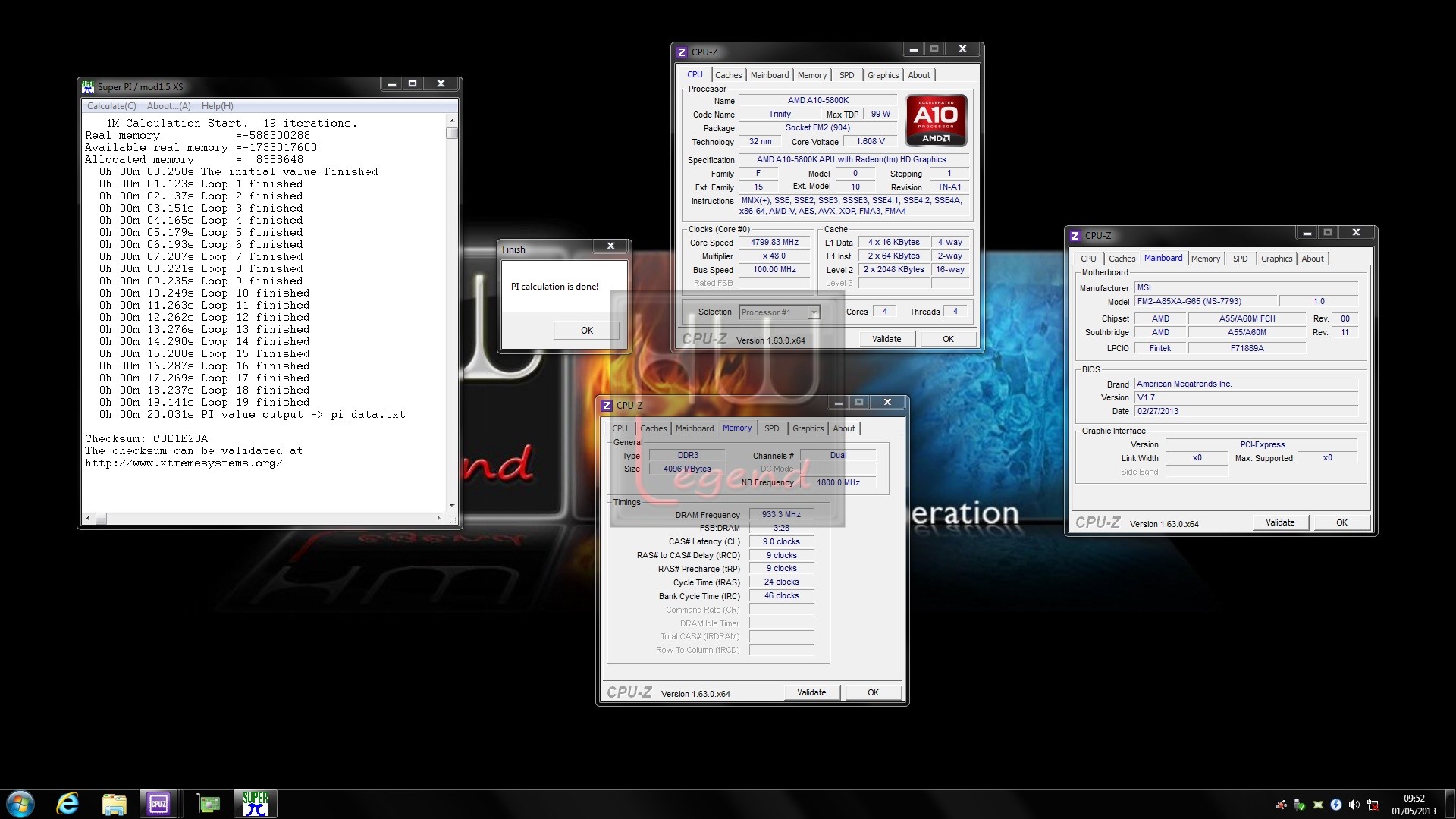Switch to Graphics tab in top CPU-Z
The height and width of the screenshot is (819, 1456).
pos(883,75)
